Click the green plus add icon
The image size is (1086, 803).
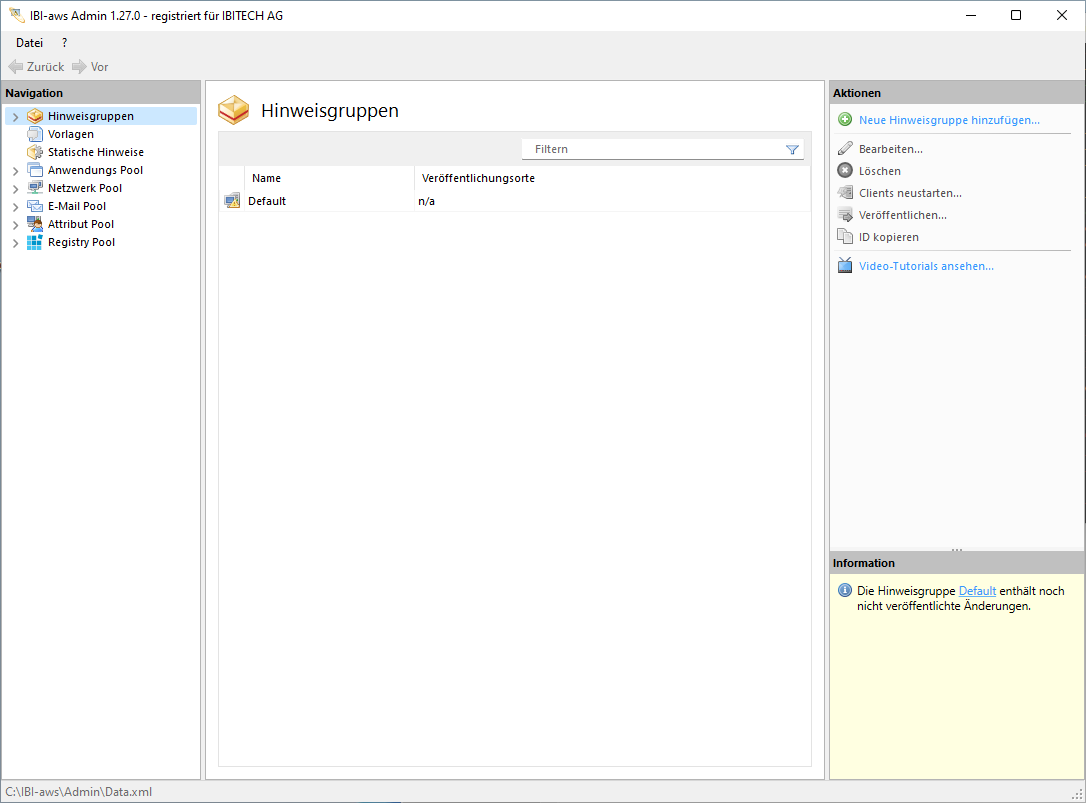coord(845,120)
